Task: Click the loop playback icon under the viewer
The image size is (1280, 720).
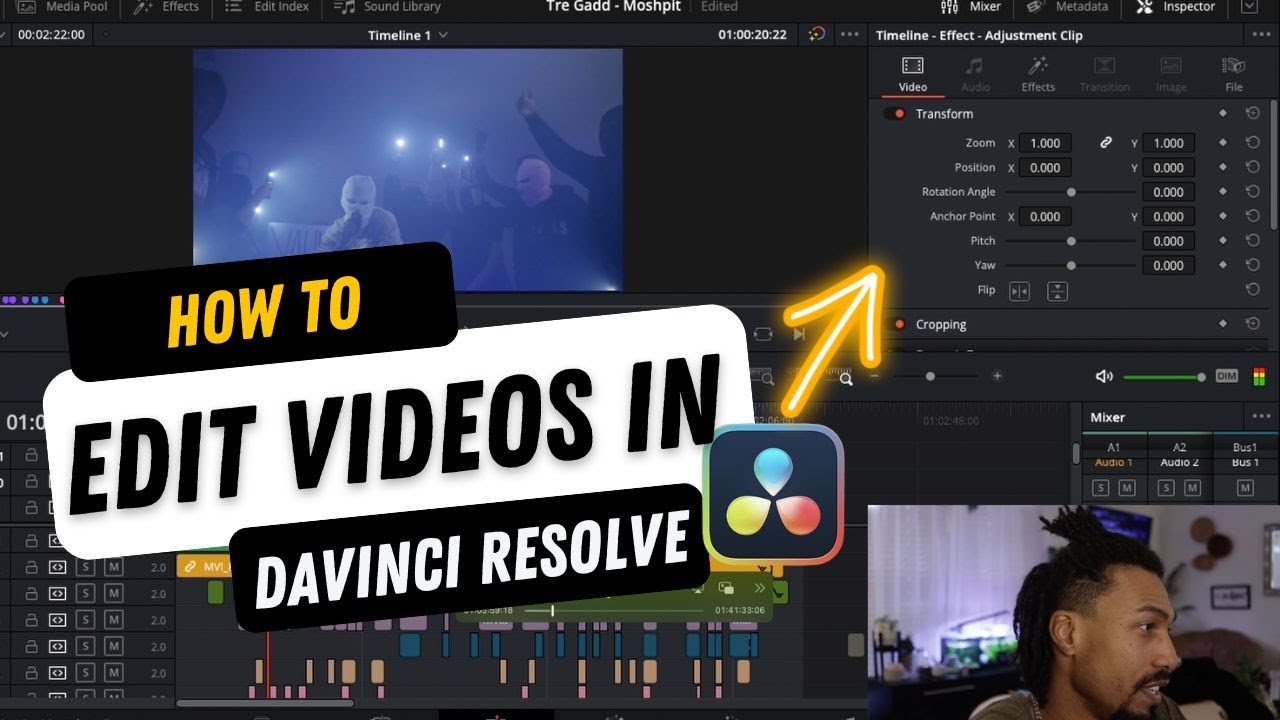Action: click(763, 334)
